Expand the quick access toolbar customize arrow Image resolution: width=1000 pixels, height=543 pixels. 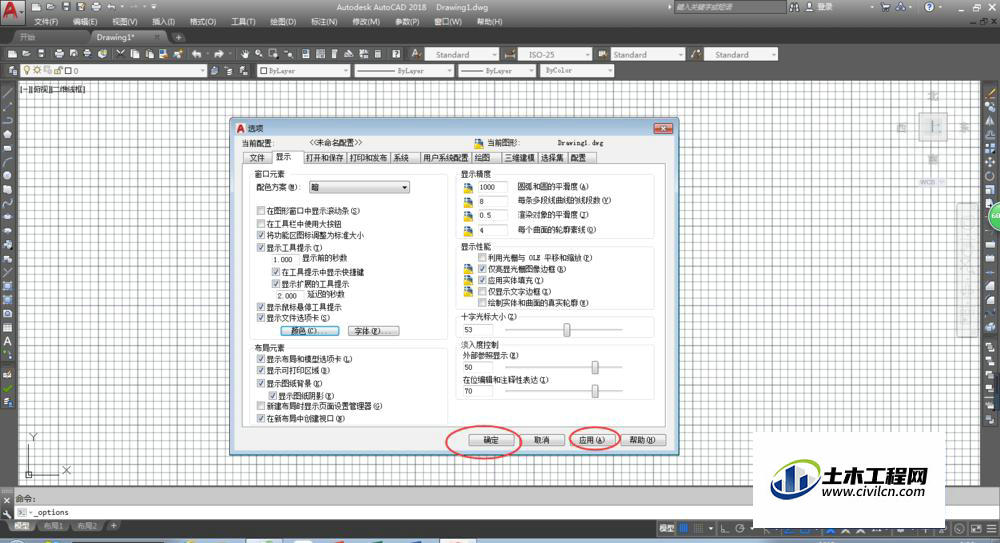pyautogui.click(x=154, y=7)
